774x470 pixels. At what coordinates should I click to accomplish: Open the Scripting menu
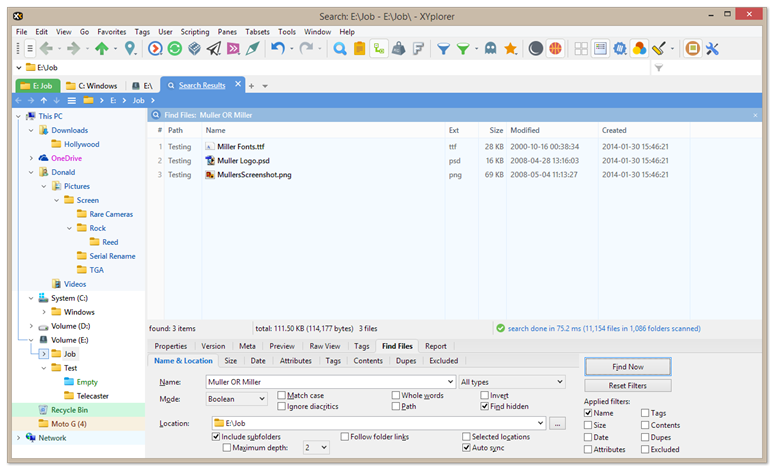tap(194, 32)
